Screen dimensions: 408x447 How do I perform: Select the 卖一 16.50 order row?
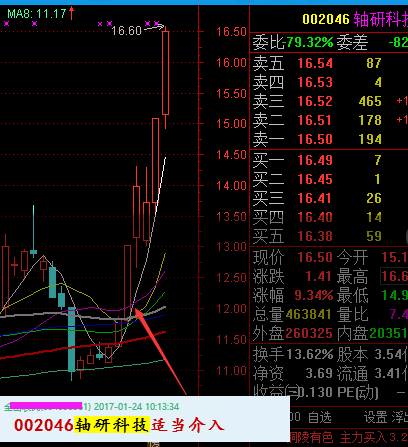(329, 139)
